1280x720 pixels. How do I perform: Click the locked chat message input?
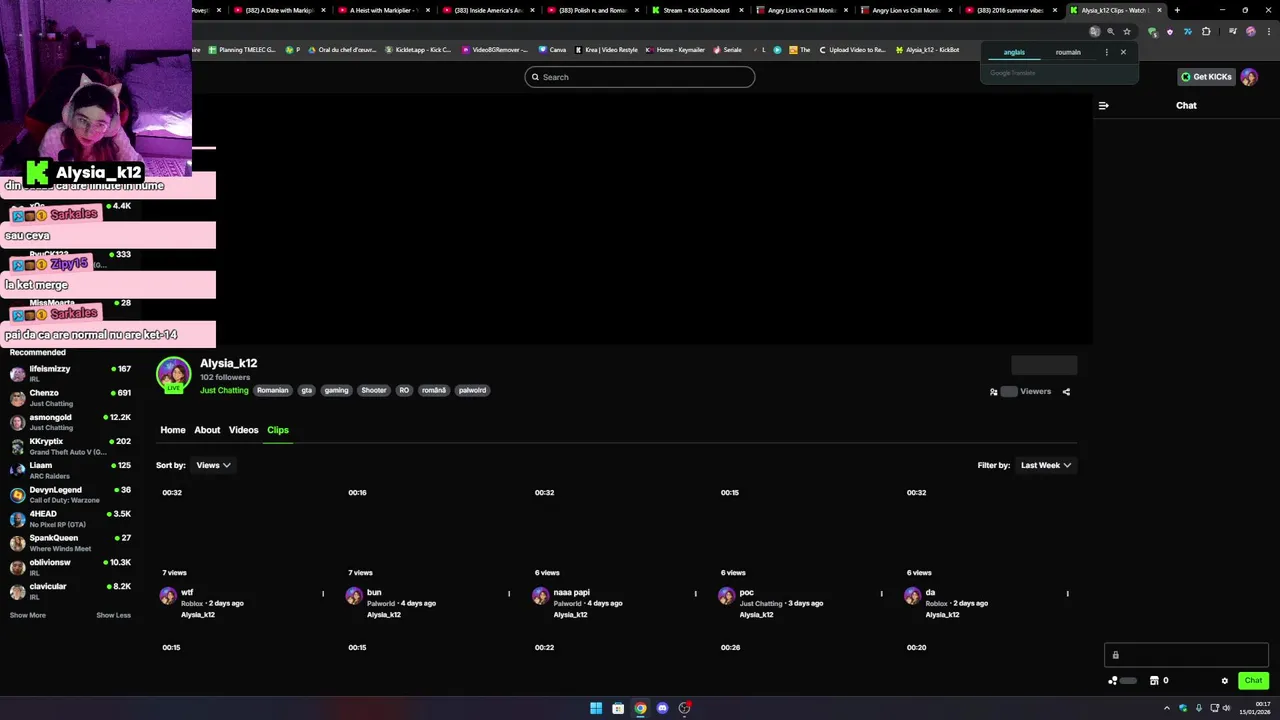1186,656
